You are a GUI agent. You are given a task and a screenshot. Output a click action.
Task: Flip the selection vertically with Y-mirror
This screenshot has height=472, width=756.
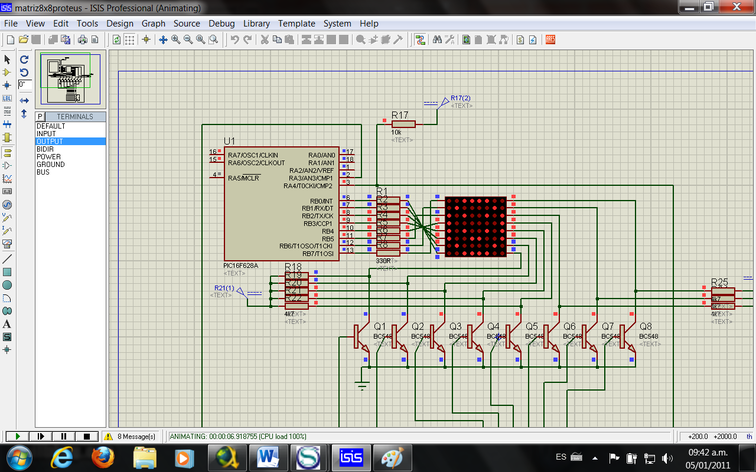tap(24, 114)
